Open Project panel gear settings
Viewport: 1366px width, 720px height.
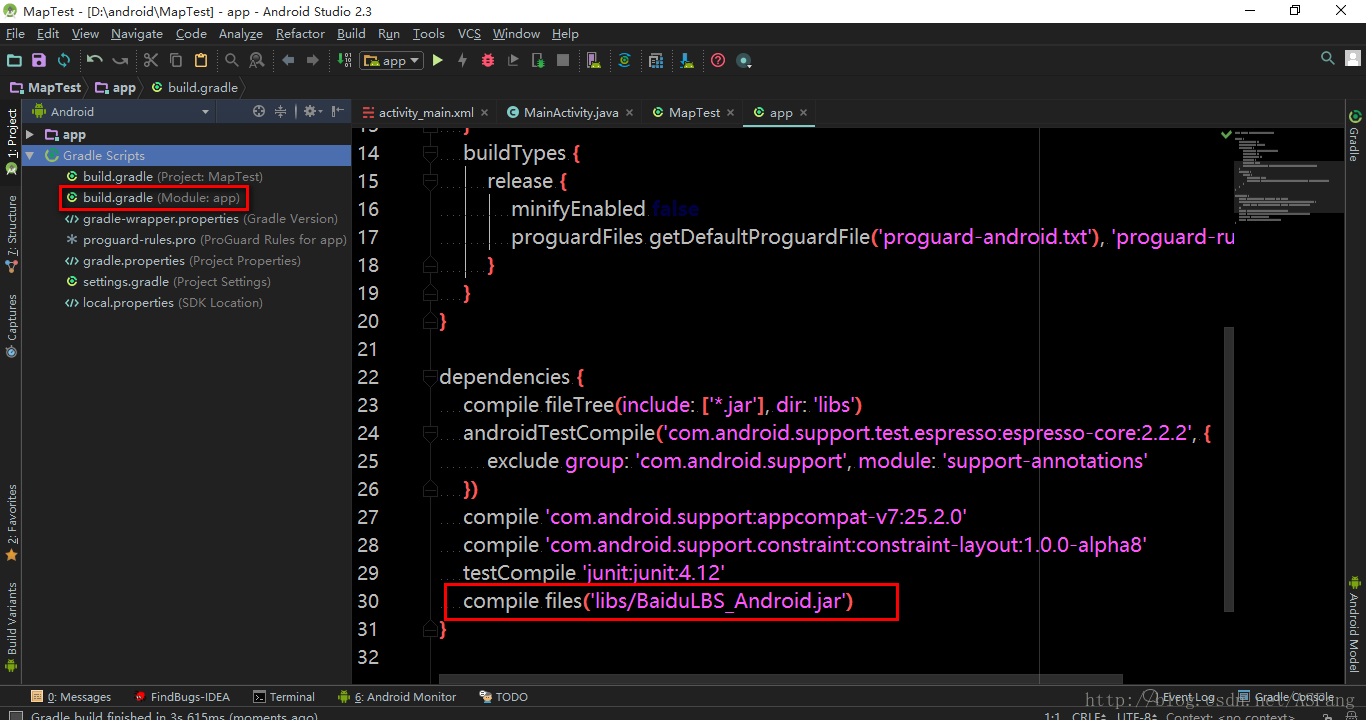click(x=311, y=111)
